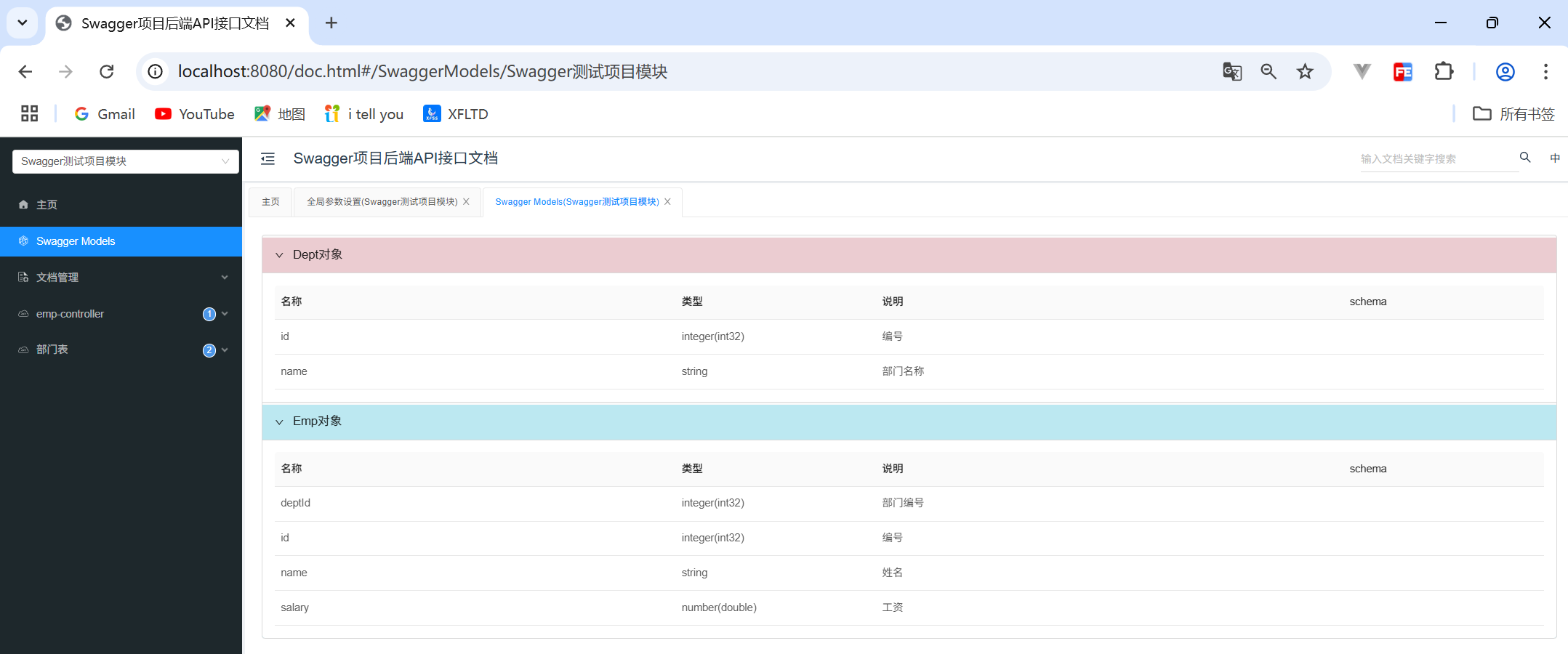This screenshot has height=654, width=1568.
Task: Expand 部门表 sidebar group
Action: pyautogui.click(x=121, y=350)
